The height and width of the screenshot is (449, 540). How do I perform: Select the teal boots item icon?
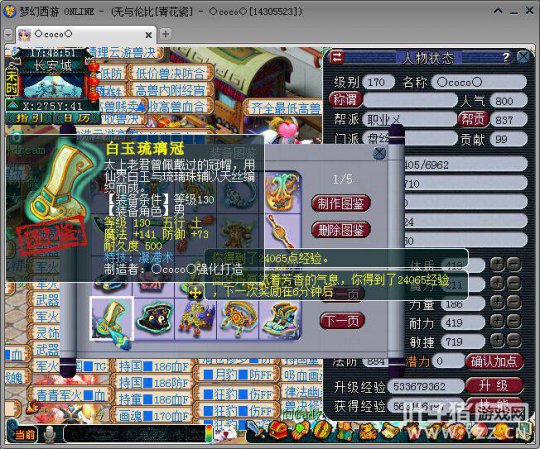click(x=280, y=318)
